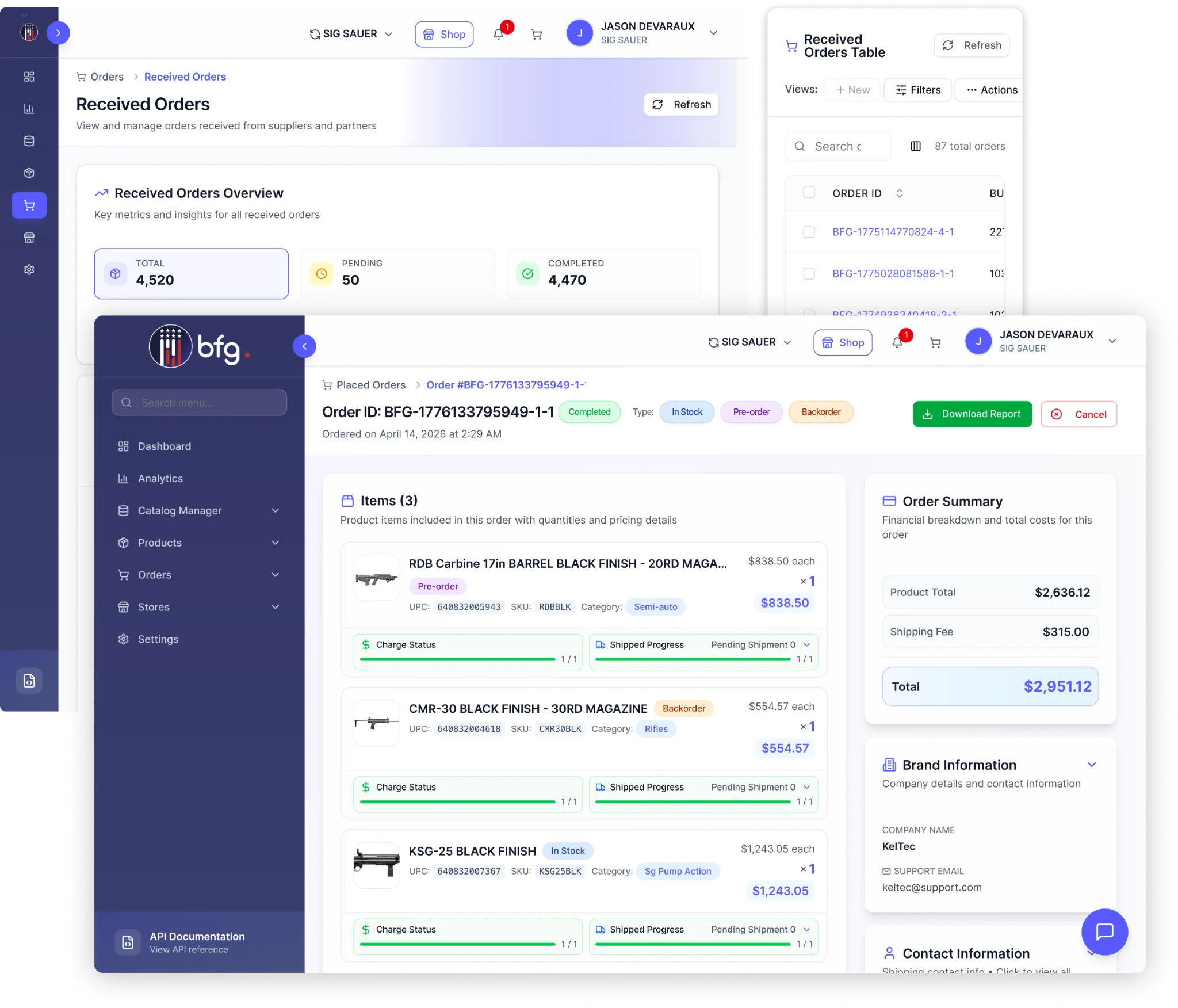Image resolution: width=1178 pixels, height=1008 pixels.
Task: Click the notification bell in the Received Orders window
Action: 498,34
